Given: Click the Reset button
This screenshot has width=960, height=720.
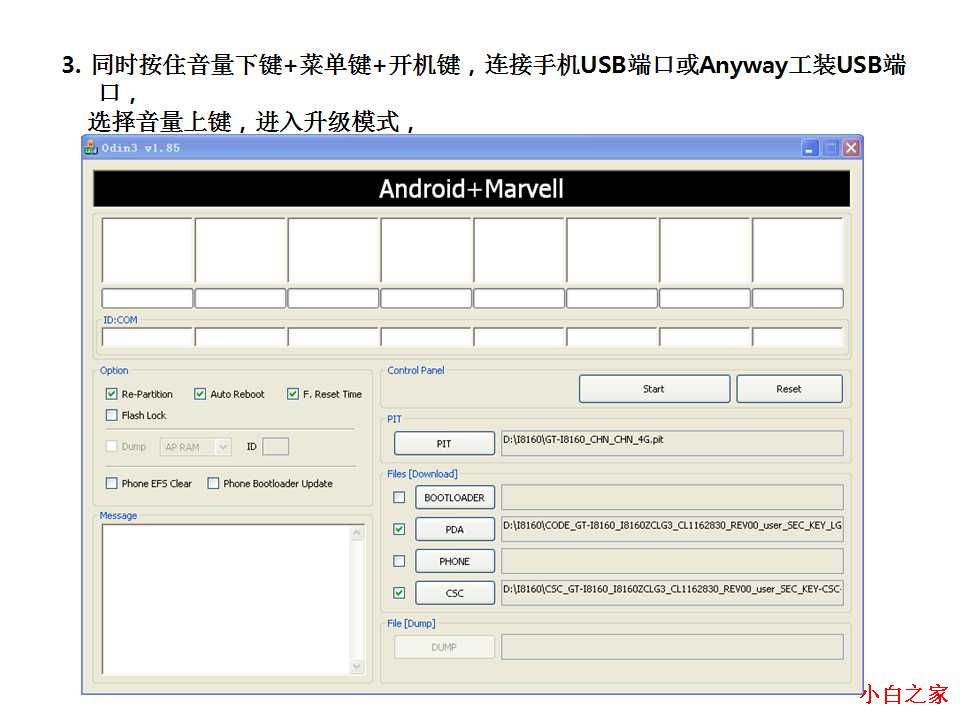Looking at the screenshot, I should (x=789, y=389).
